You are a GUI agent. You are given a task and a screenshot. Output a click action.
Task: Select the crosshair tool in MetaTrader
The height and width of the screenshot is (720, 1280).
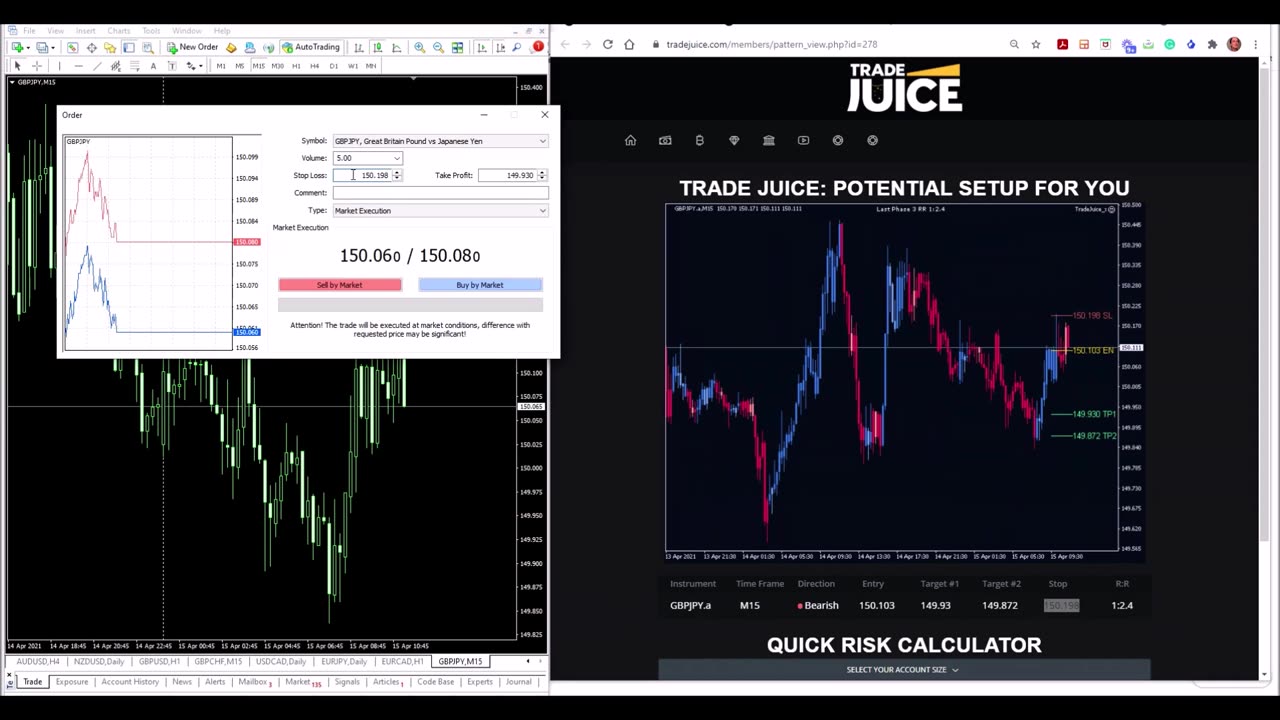pyautogui.click(x=37, y=66)
